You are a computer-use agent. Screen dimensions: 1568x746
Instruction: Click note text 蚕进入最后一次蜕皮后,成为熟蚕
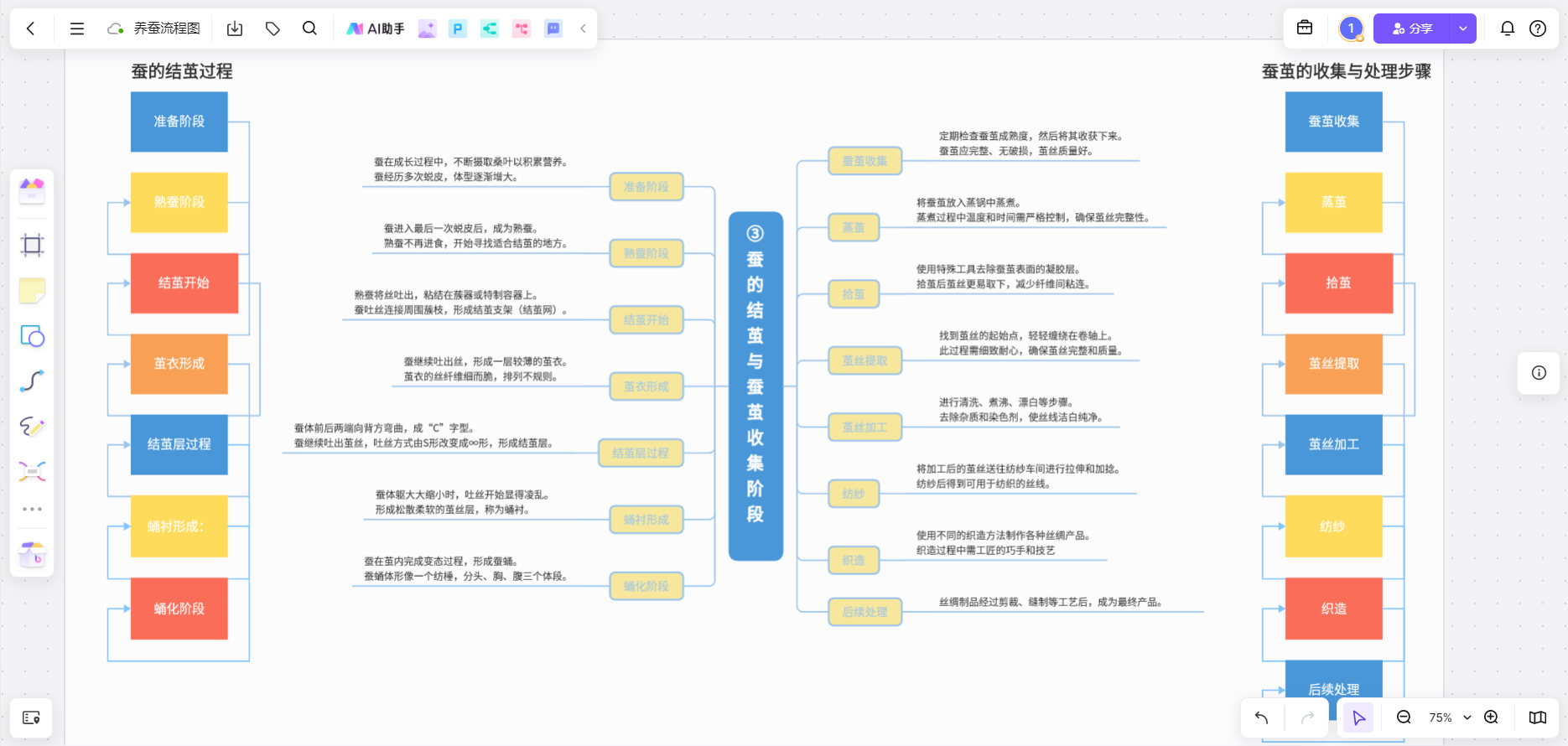[x=461, y=228]
